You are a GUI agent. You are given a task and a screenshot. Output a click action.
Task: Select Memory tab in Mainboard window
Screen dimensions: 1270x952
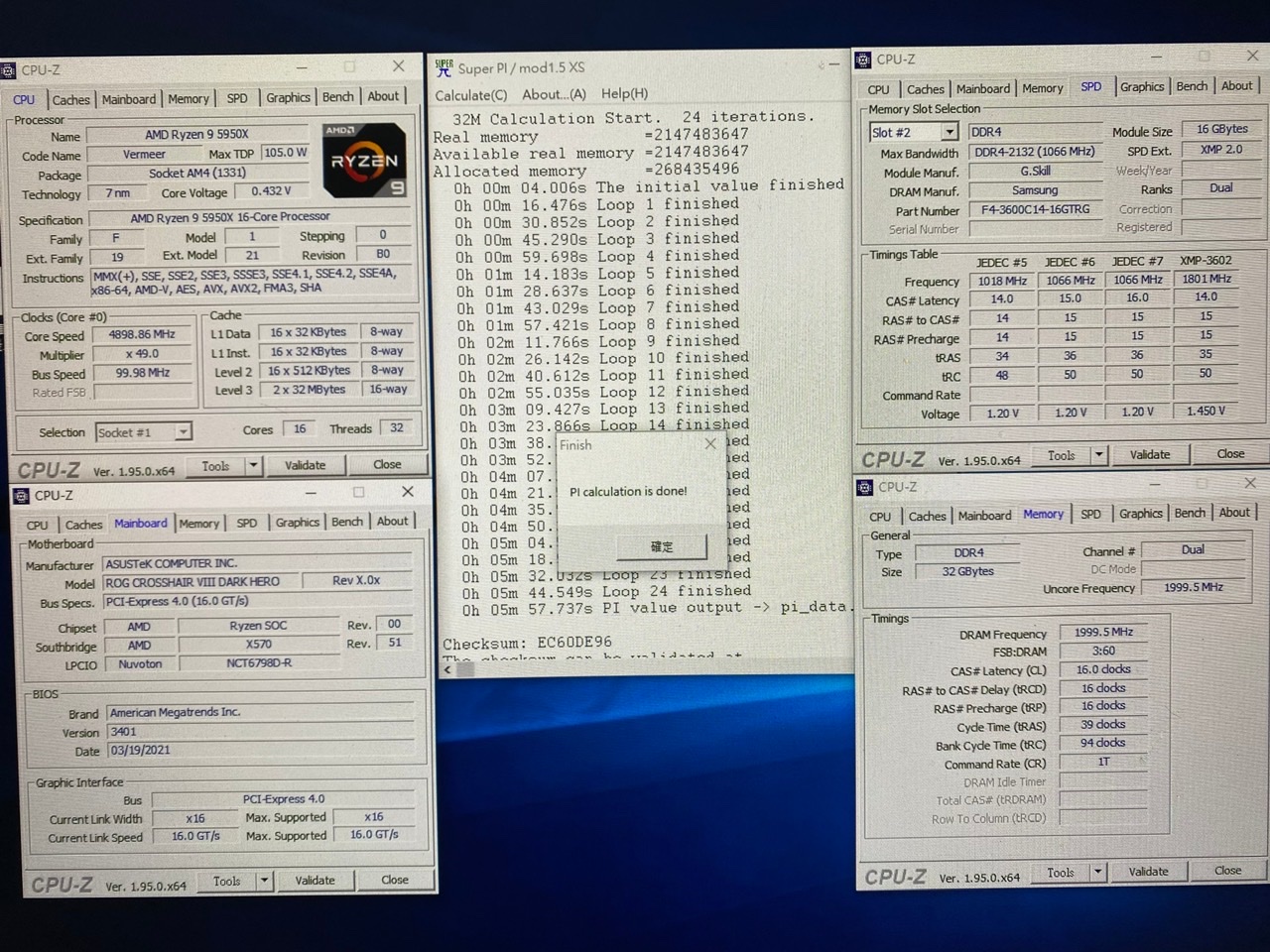coord(198,524)
